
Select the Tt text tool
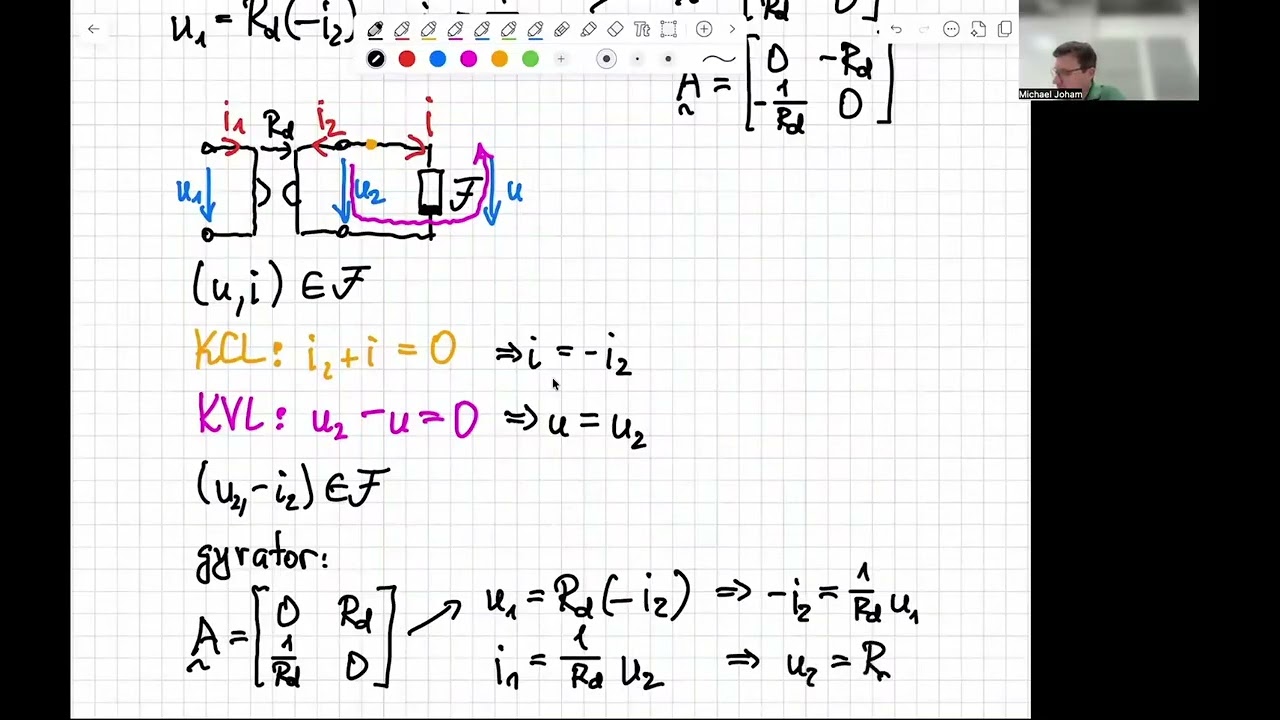642,30
